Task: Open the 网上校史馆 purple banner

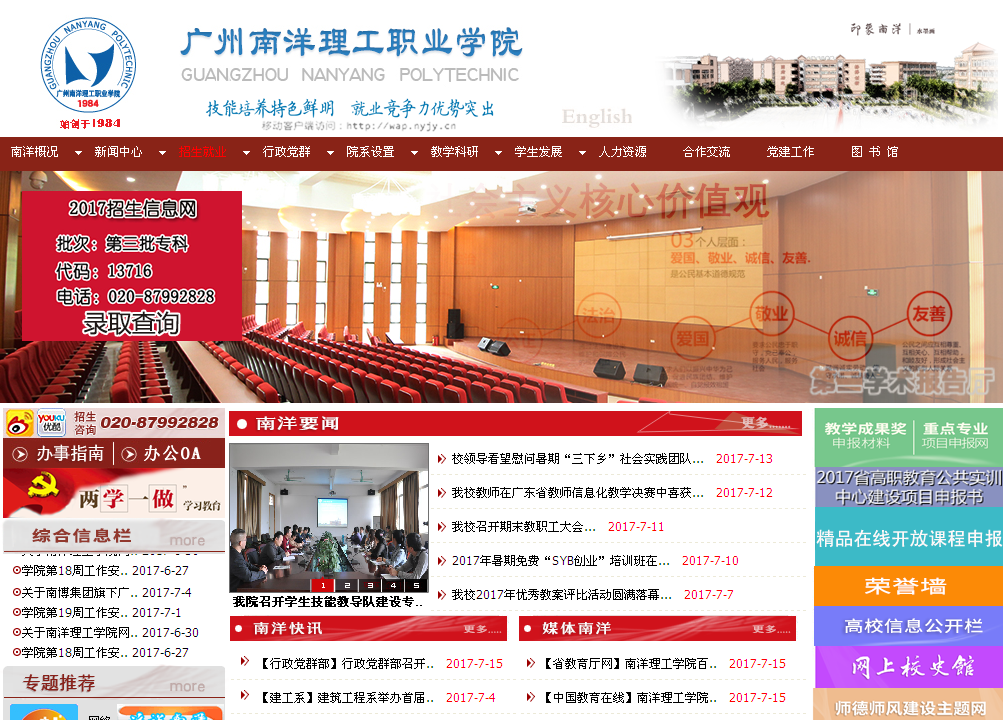Action: tap(908, 666)
